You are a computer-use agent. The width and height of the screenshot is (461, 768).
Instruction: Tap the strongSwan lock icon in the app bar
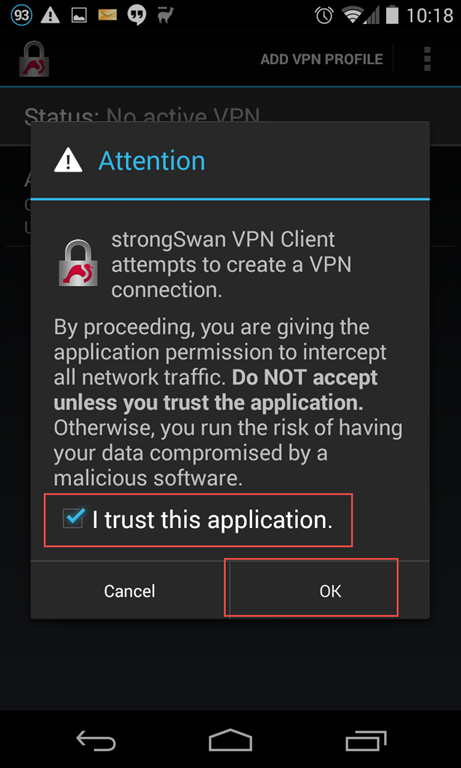tap(34, 59)
